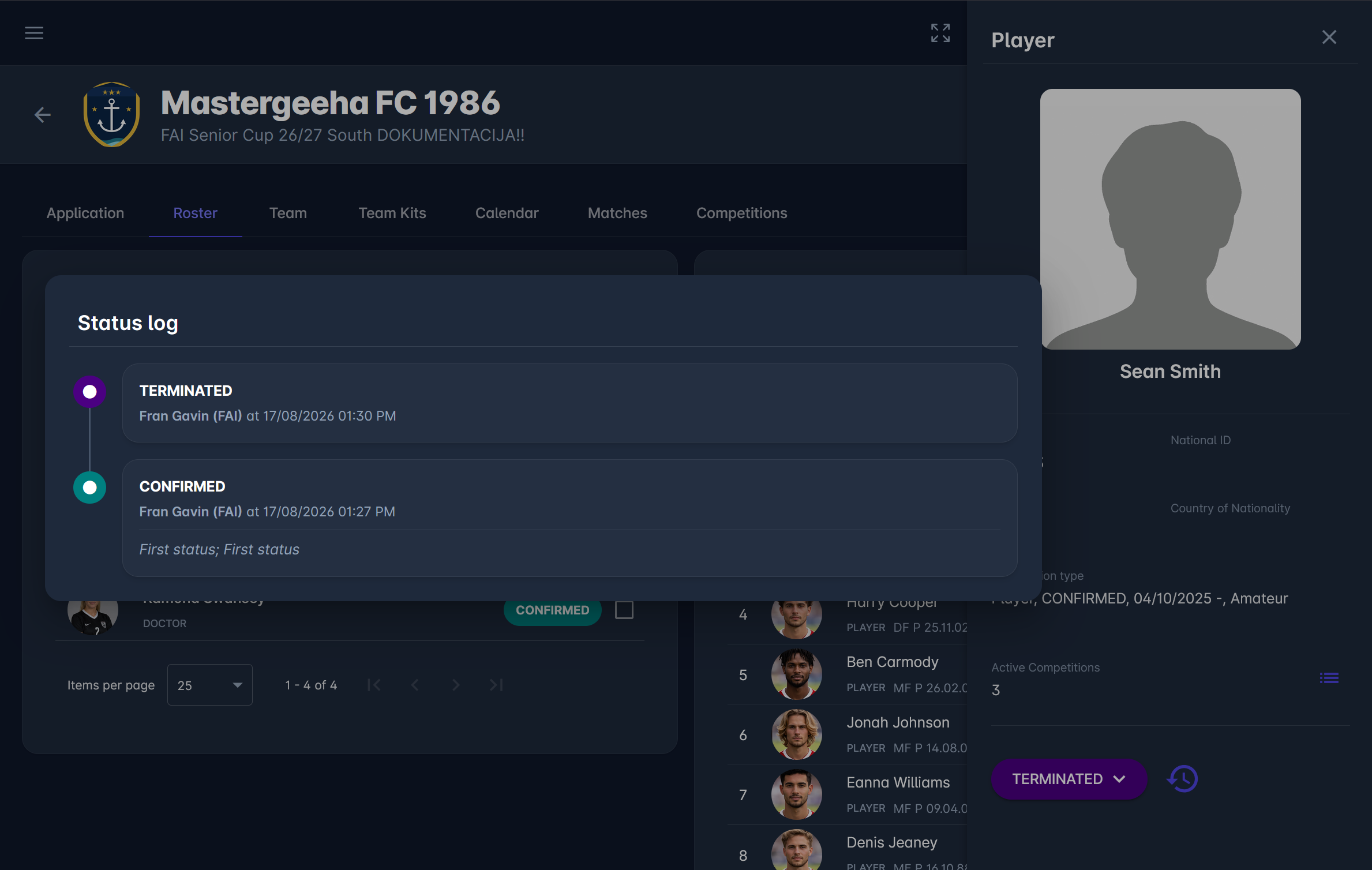The width and height of the screenshot is (1372, 870).
Task: Switch to the Application tab
Action: pos(85,213)
